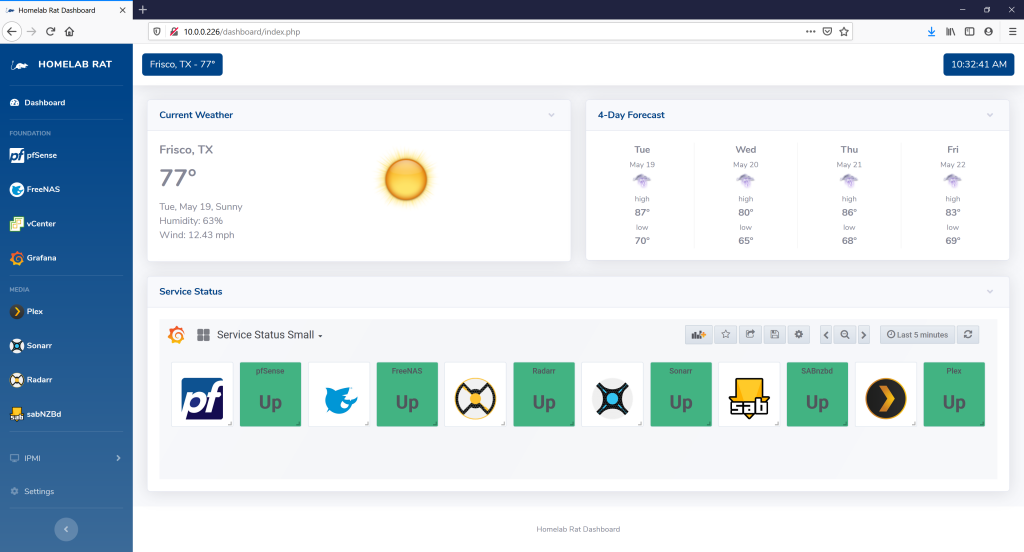Open the Radarr sidebar link

pos(31,380)
